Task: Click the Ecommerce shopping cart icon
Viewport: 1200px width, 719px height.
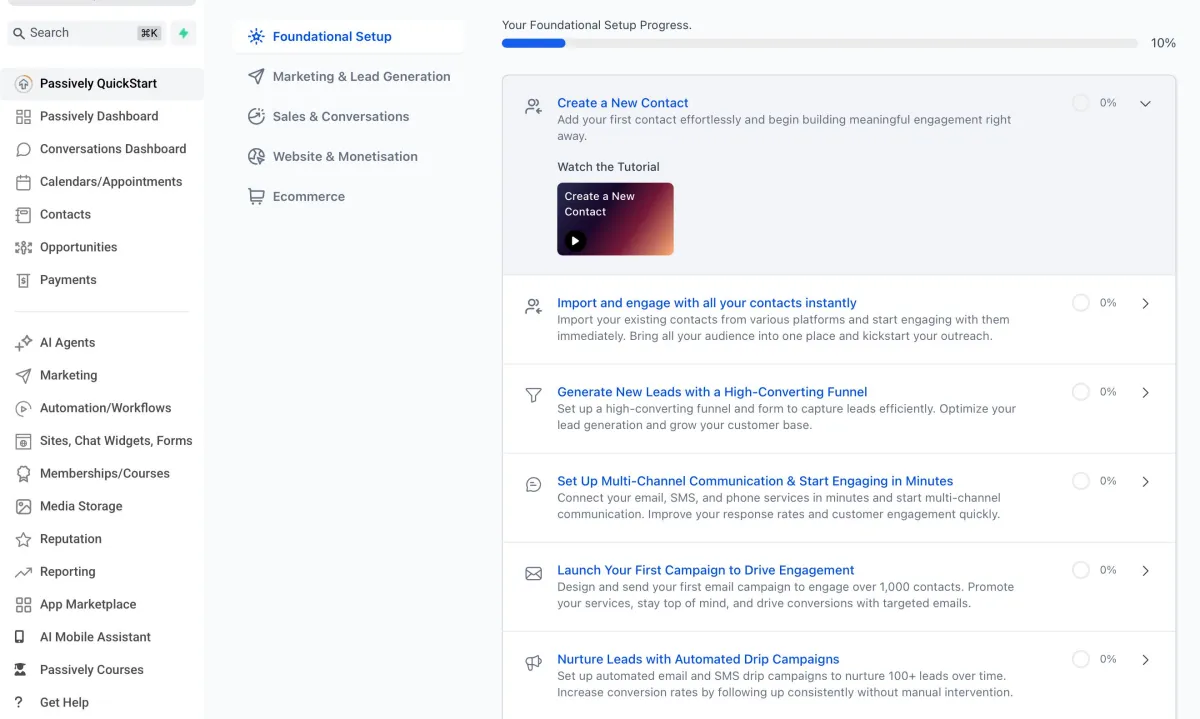Action: pyautogui.click(x=256, y=197)
